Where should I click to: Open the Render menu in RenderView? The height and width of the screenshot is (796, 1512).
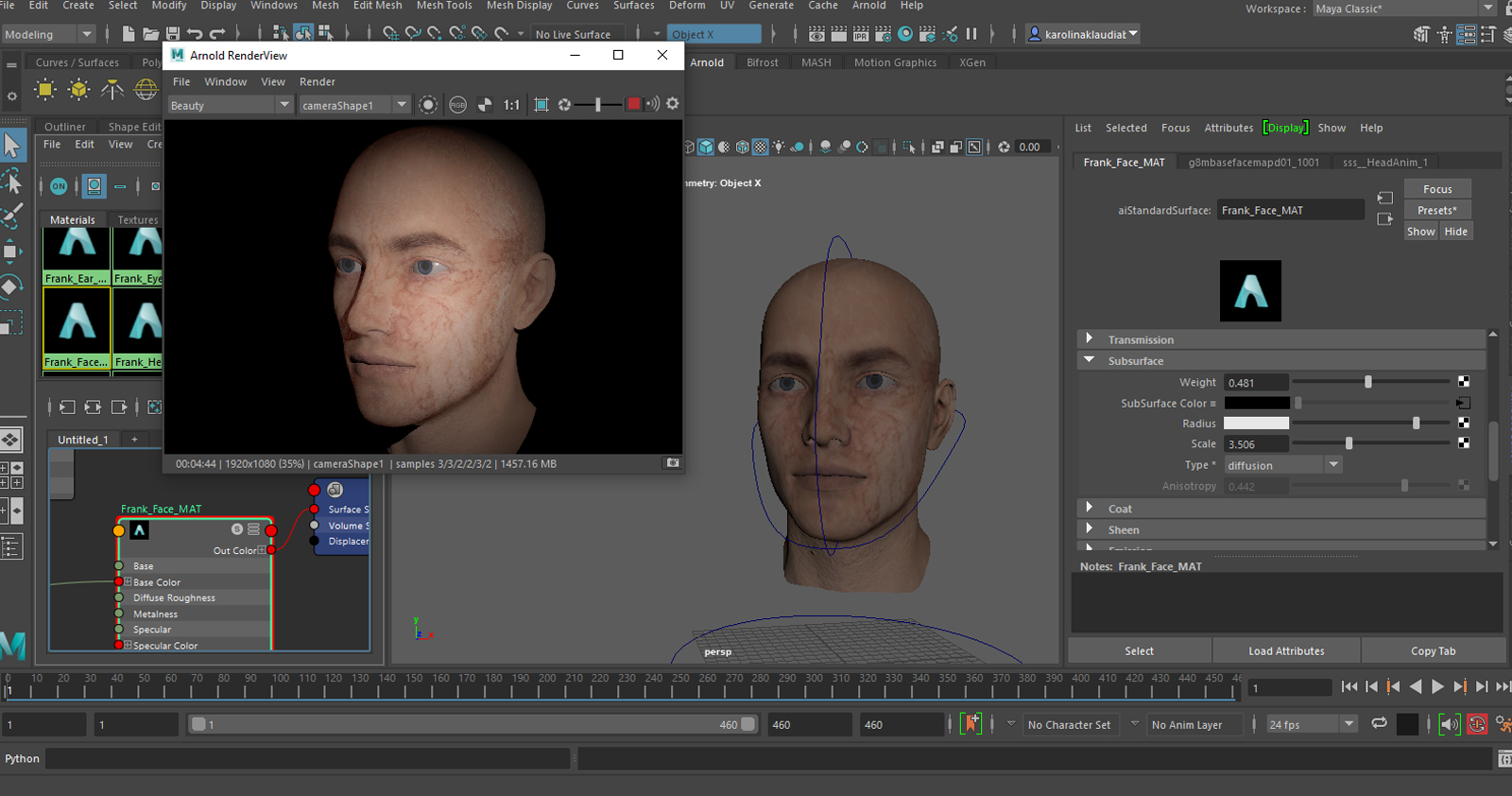pos(318,82)
